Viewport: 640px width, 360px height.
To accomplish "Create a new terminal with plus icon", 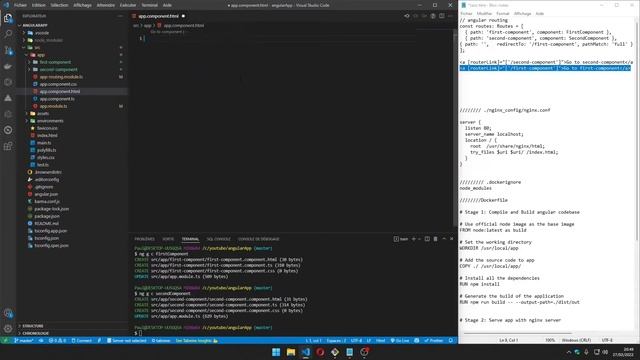I will pos(413,239).
